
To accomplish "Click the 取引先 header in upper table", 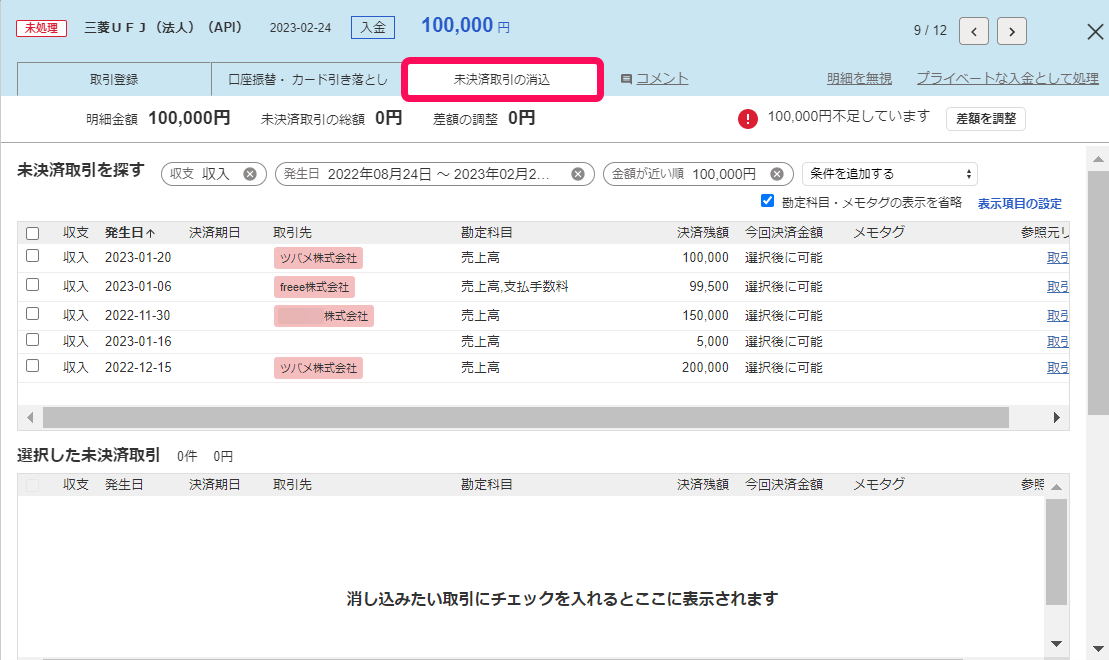I will pyautogui.click(x=292, y=233).
